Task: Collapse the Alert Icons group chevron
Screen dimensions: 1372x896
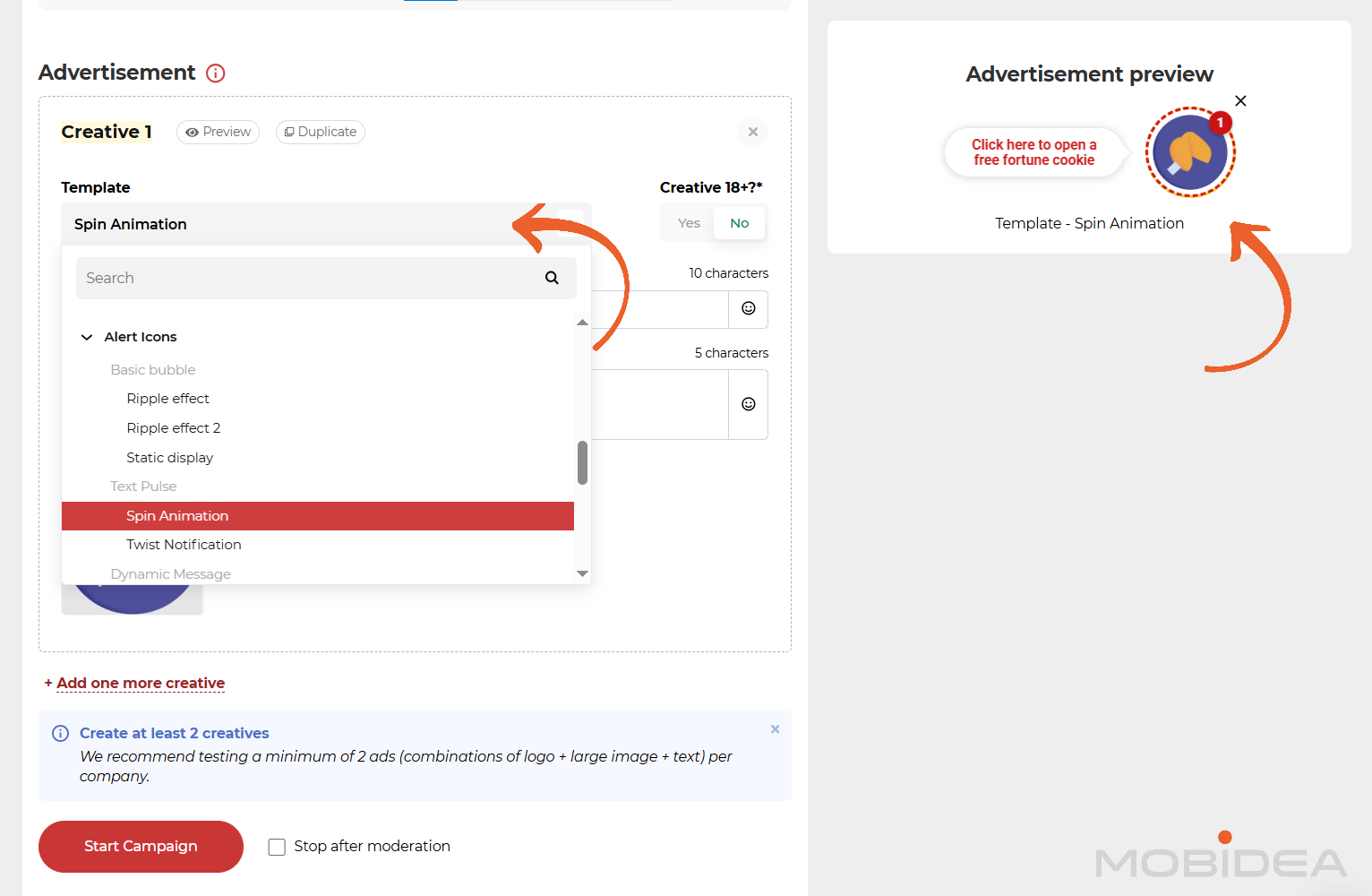Action: pos(87,337)
